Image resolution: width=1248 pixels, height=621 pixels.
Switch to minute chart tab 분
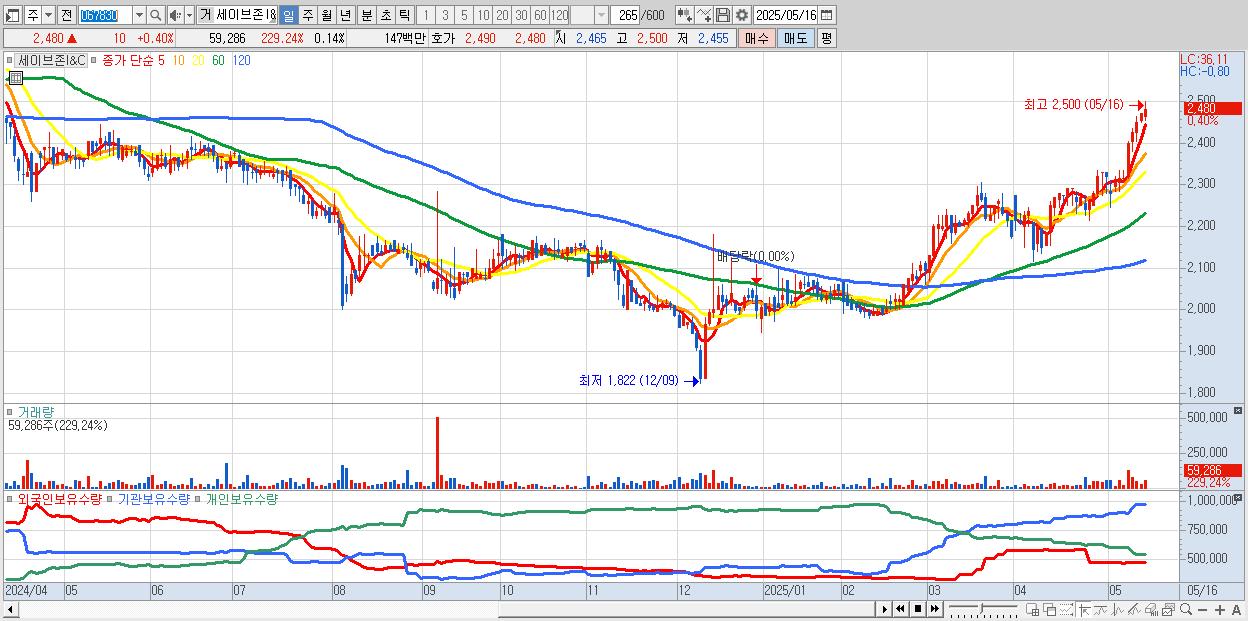click(x=366, y=15)
